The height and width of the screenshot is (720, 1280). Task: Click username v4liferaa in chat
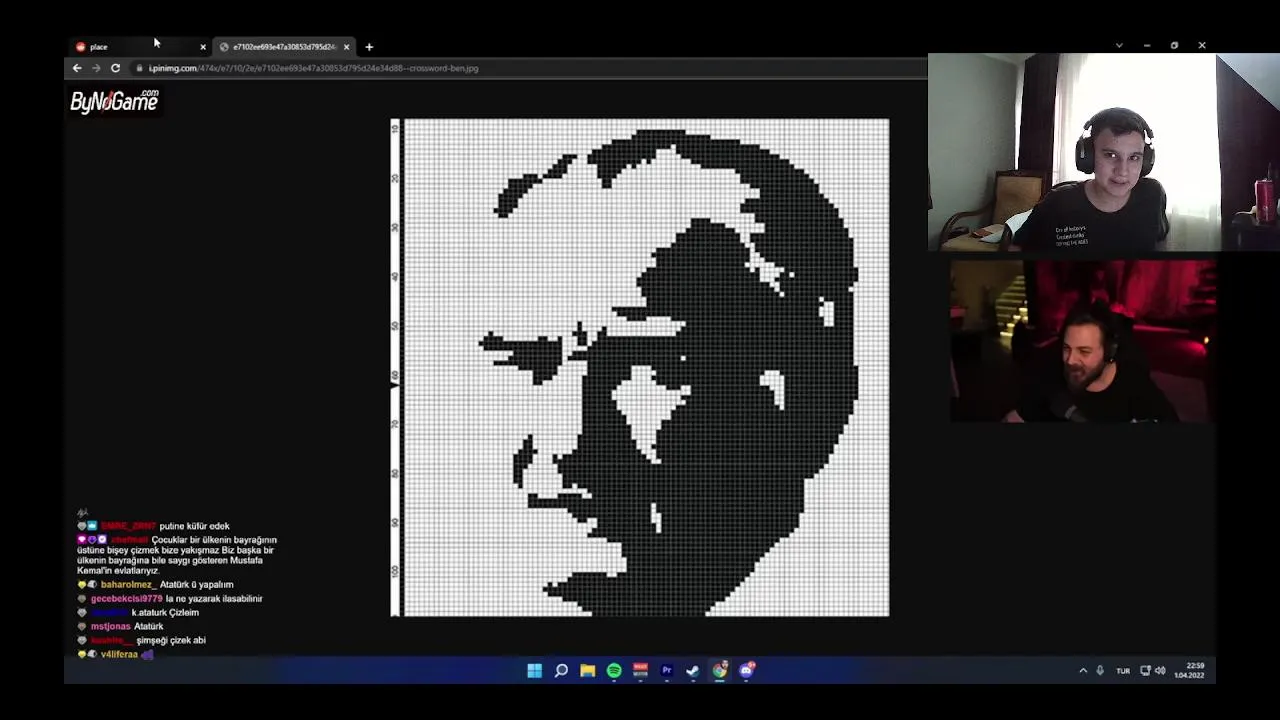pos(119,655)
